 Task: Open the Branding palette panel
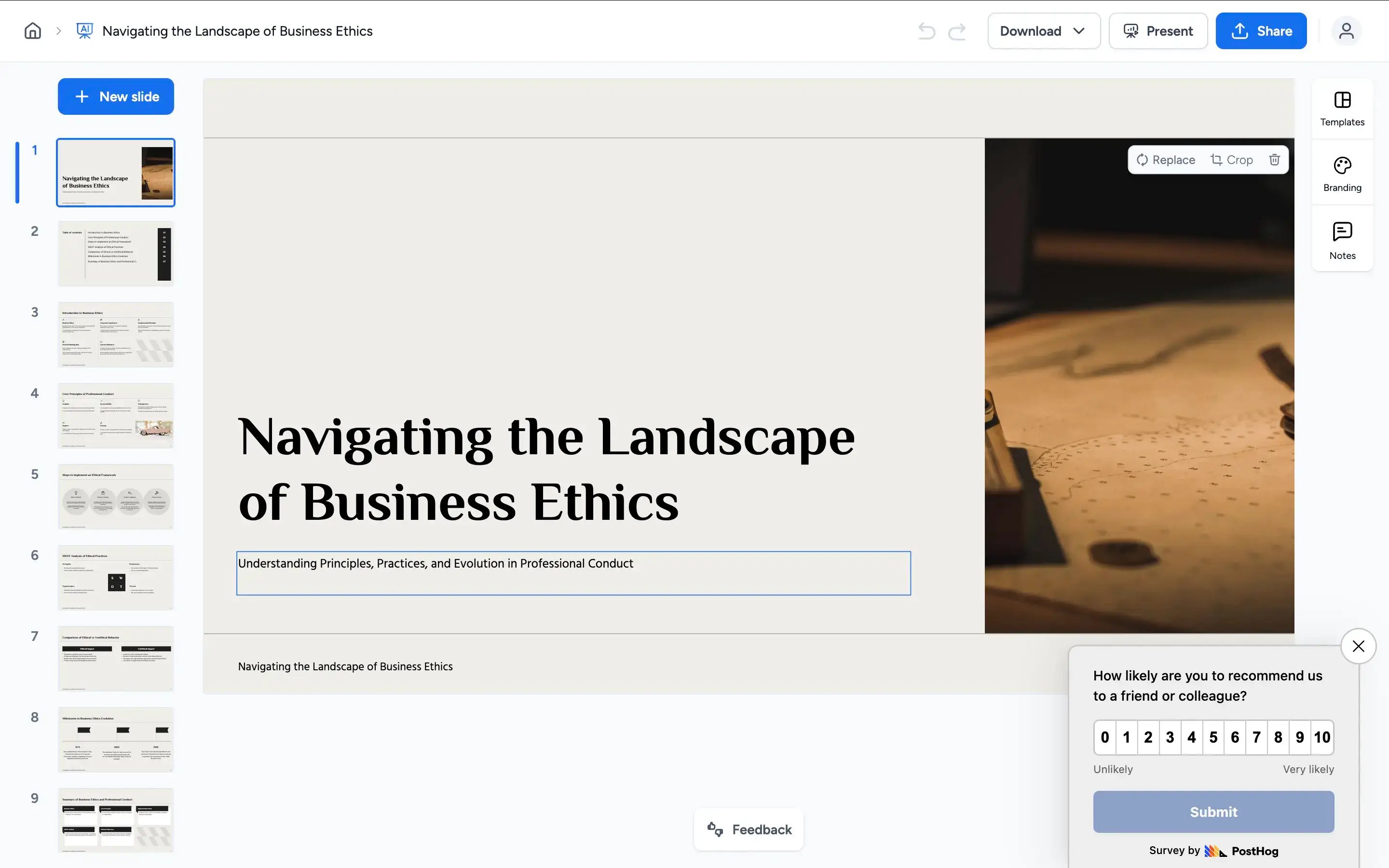1342,175
